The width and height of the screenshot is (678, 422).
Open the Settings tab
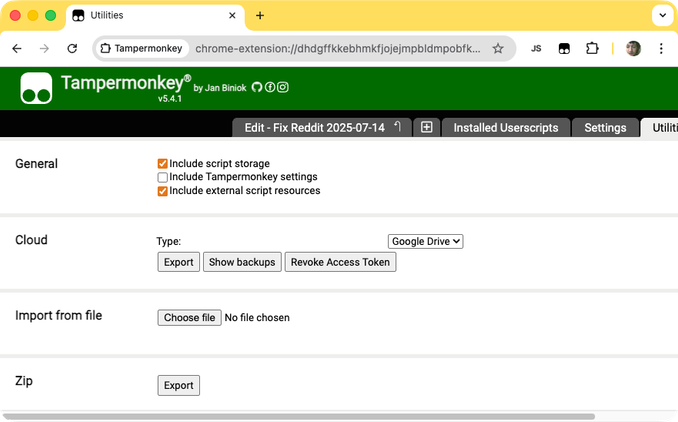(x=605, y=128)
